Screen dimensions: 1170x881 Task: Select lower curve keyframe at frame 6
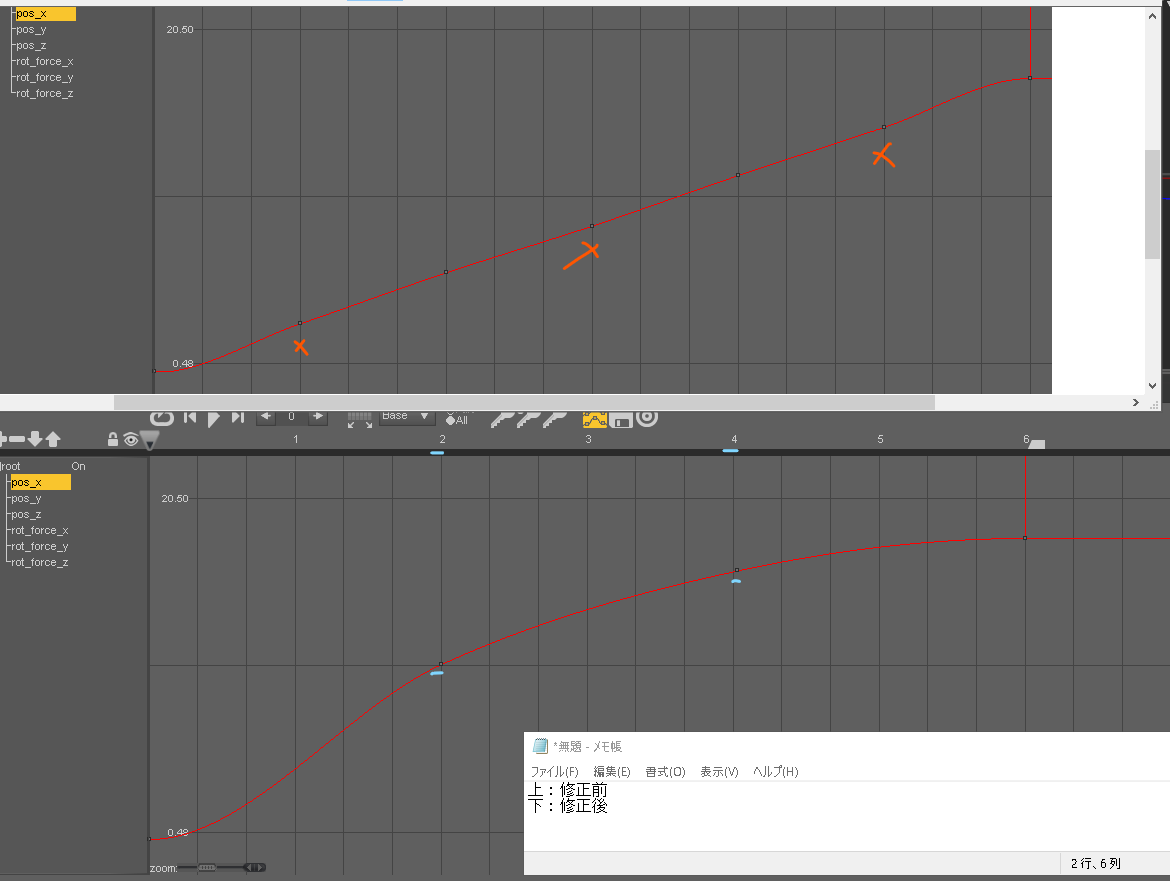1025,538
